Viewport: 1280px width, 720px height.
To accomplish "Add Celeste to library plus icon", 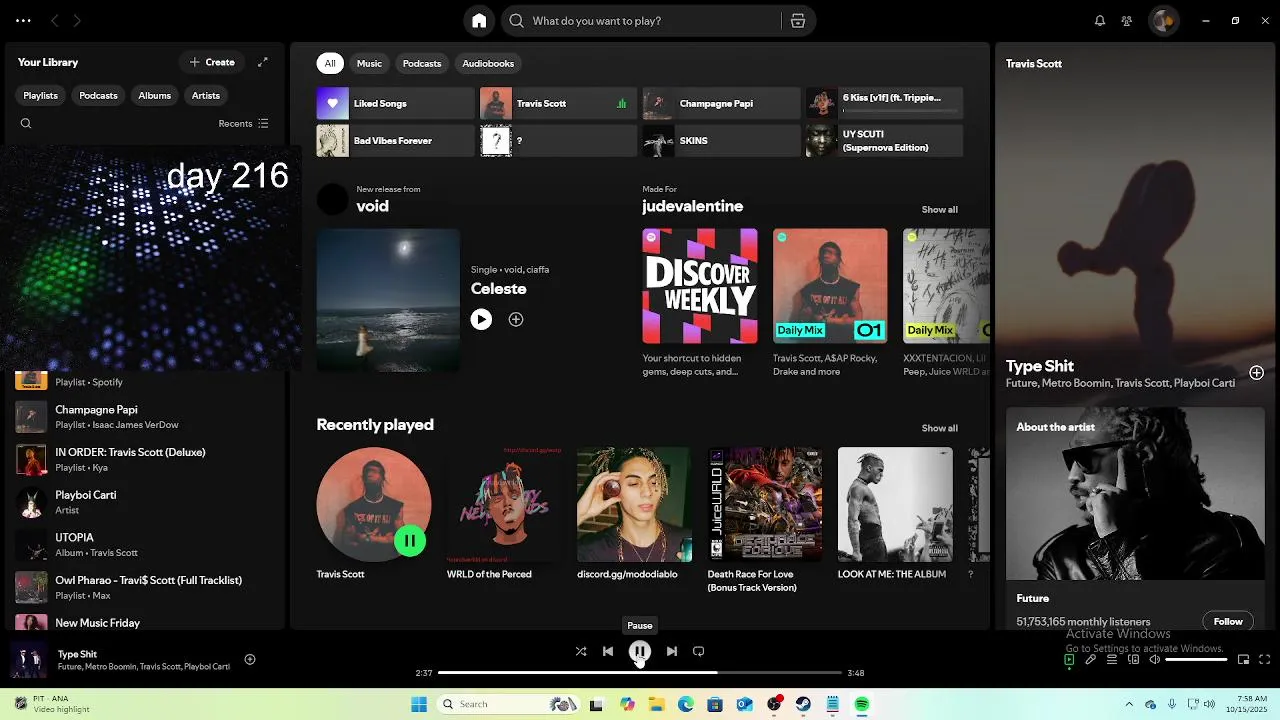I will (516, 319).
